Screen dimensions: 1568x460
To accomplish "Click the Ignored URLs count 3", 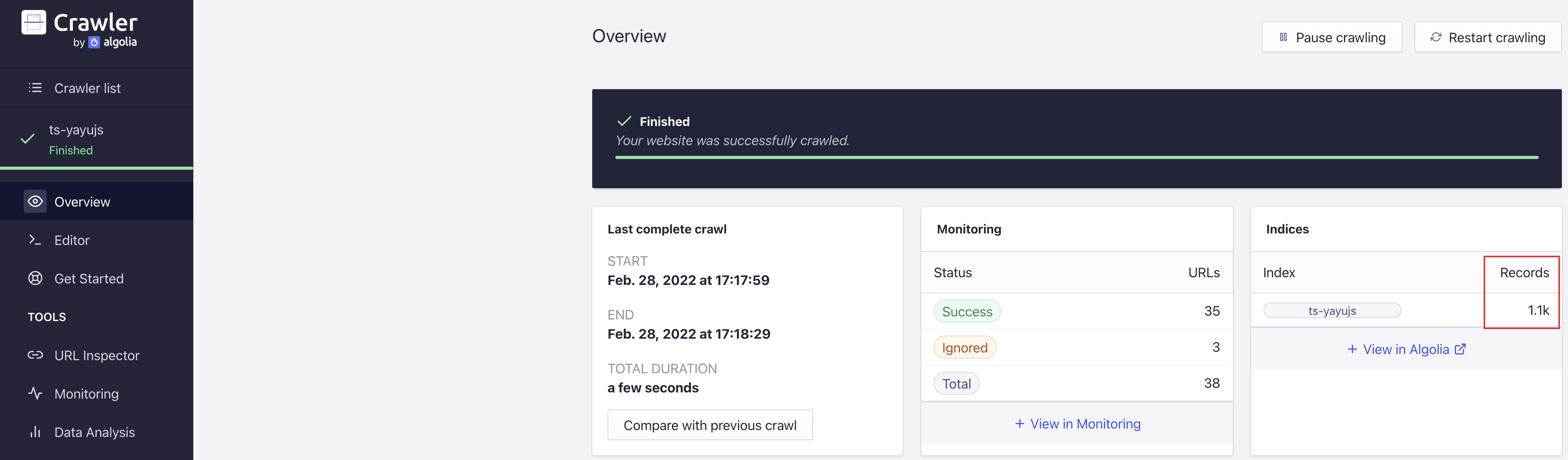I will [1216, 347].
